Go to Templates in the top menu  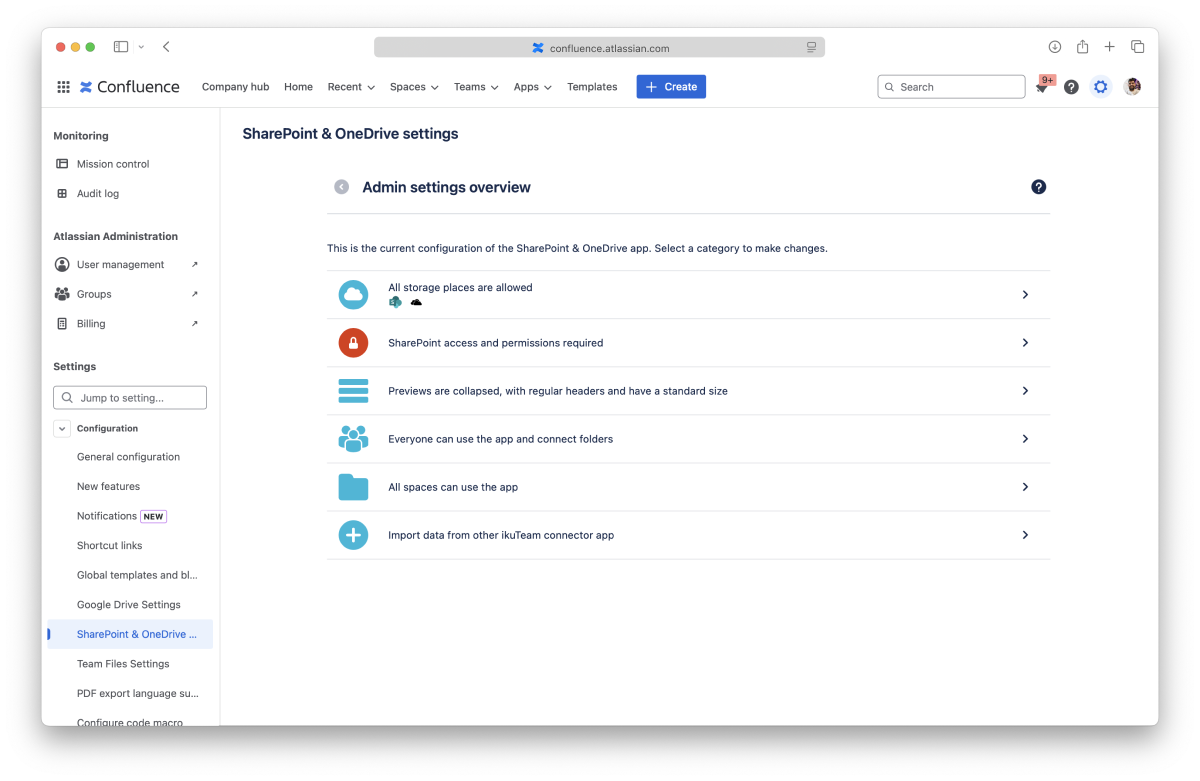click(x=592, y=87)
